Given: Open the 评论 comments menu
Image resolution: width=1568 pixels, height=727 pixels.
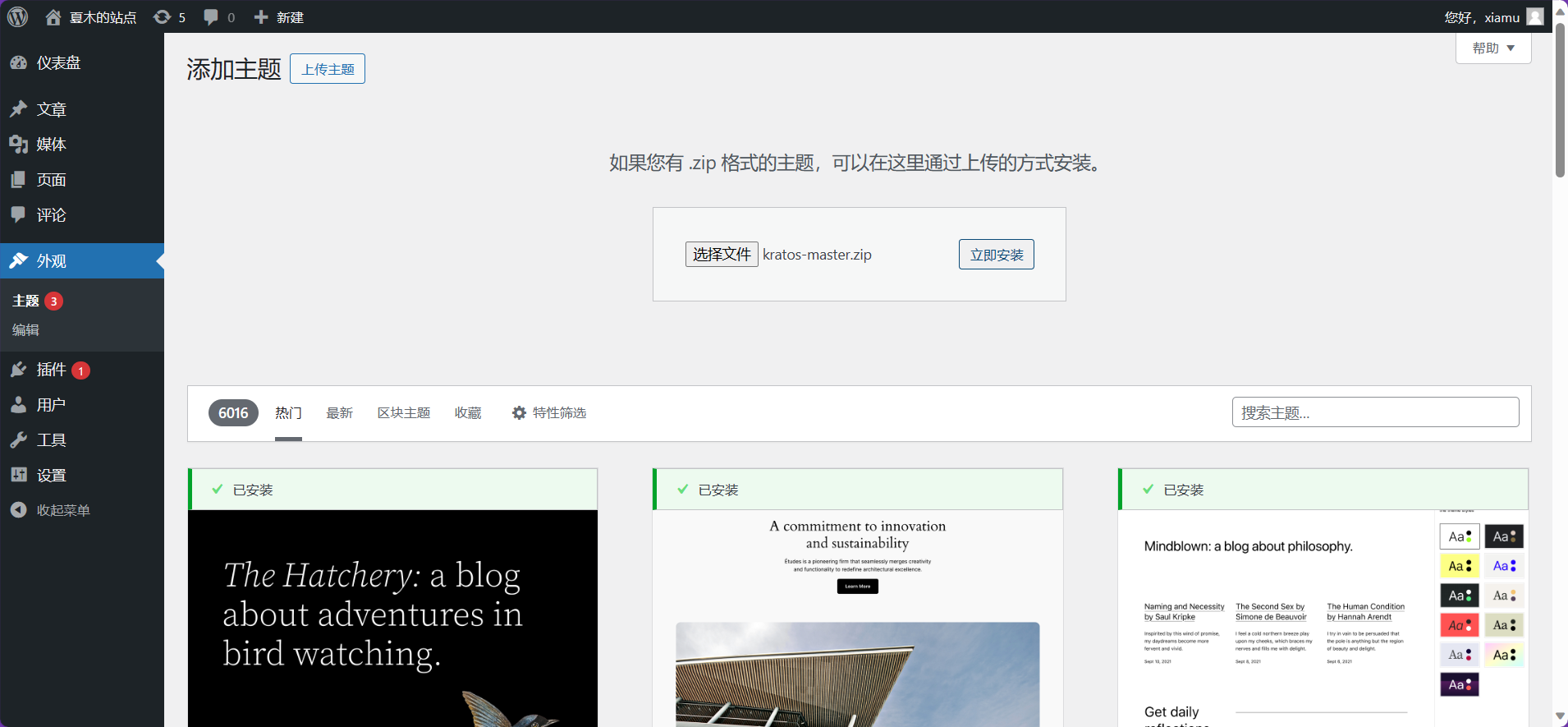Looking at the screenshot, I should [82, 215].
